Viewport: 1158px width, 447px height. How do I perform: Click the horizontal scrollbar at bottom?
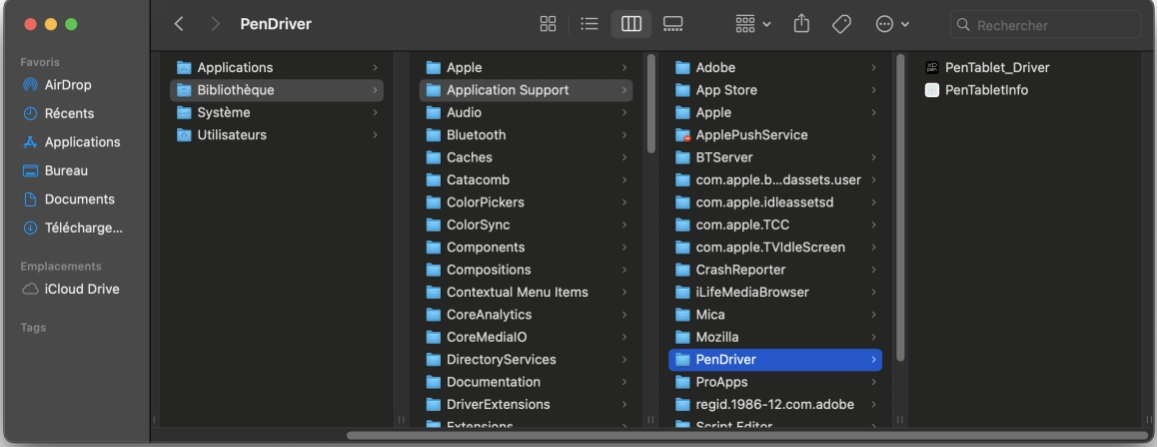click(745, 435)
